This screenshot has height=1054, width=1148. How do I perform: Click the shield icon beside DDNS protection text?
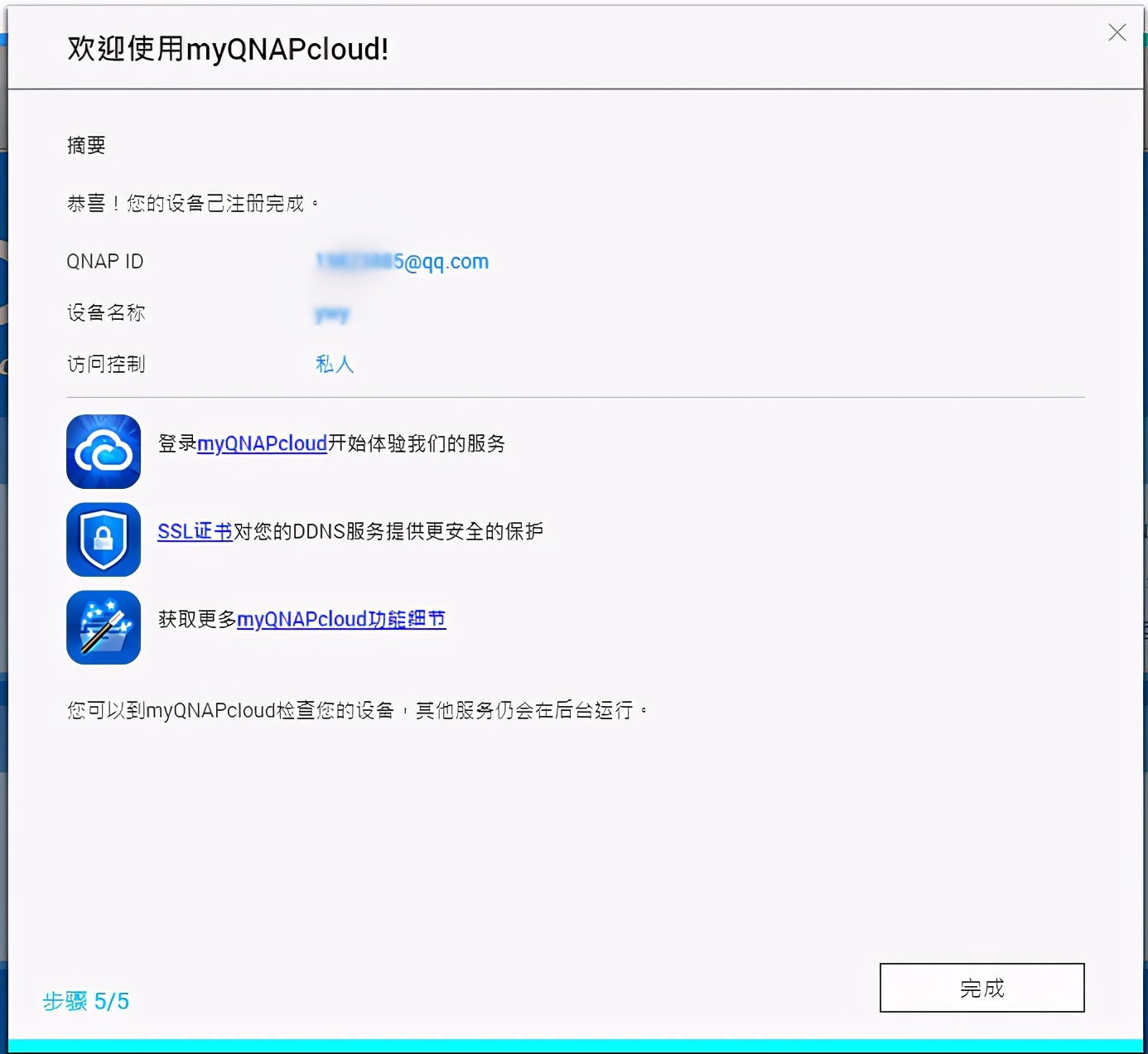pos(103,539)
